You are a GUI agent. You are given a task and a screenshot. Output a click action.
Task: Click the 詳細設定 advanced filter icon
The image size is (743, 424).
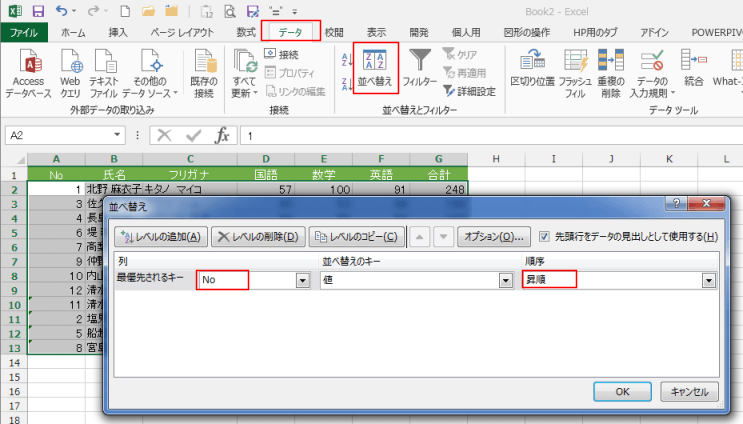tap(470, 91)
